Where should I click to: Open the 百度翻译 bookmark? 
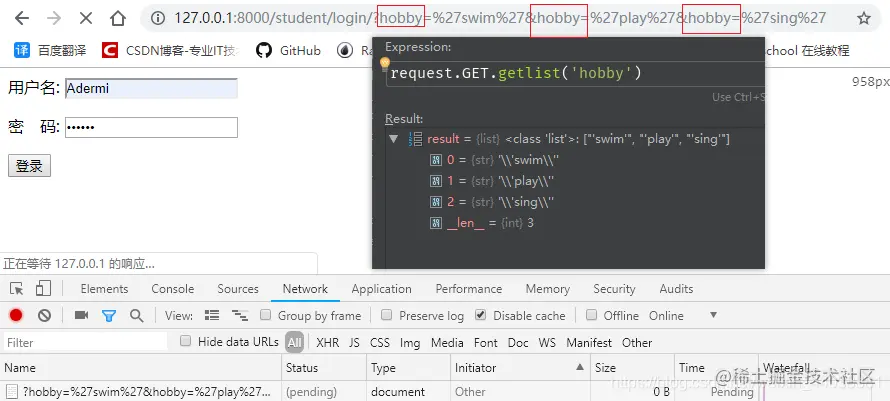pos(51,51)
